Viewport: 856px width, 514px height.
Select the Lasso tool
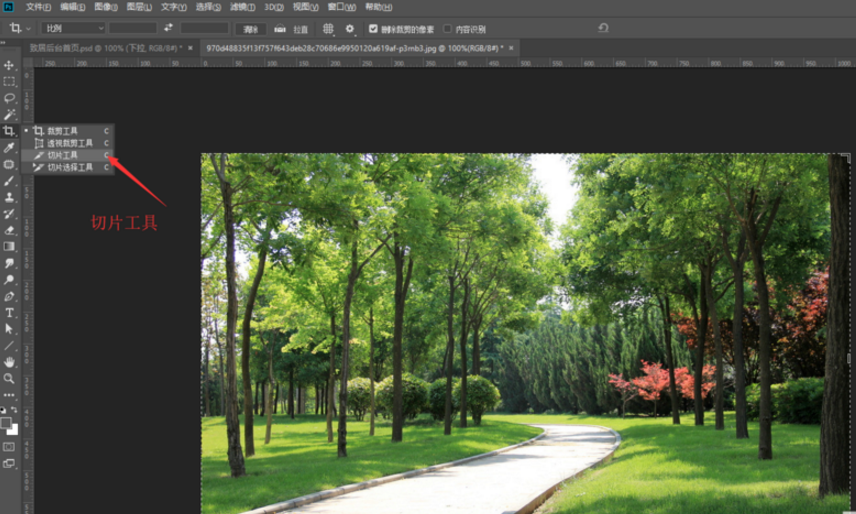pyautogui.click(x=9, y=98)
